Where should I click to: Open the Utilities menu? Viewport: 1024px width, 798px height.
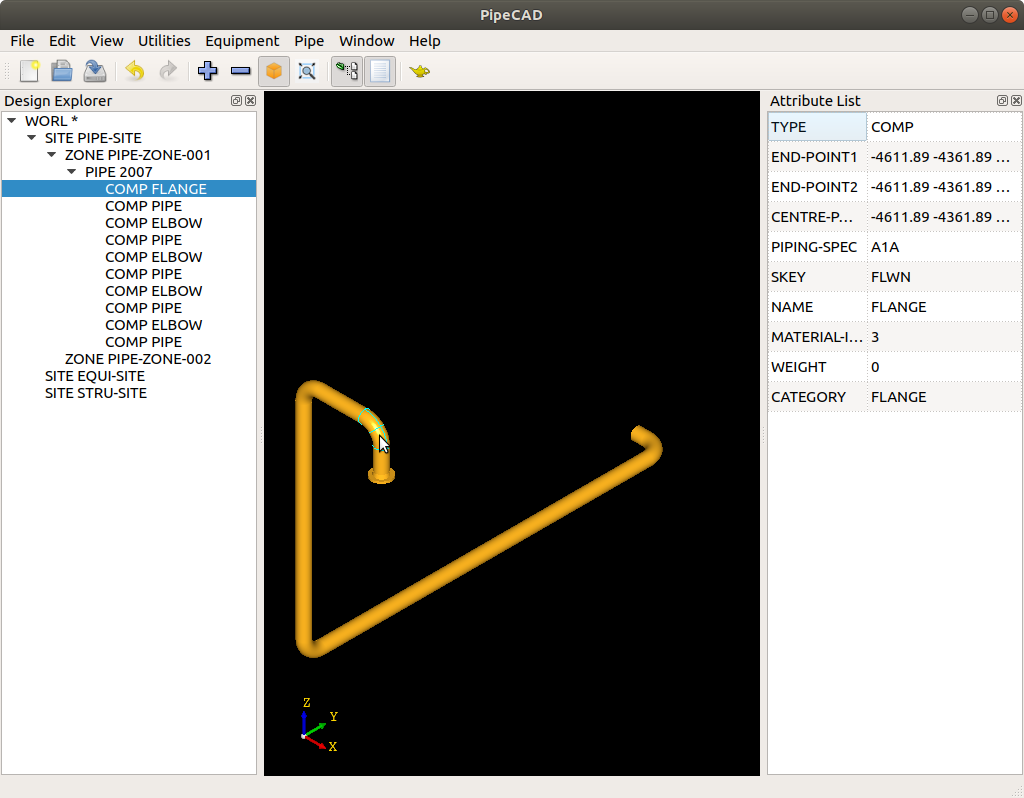pos(164,41)
